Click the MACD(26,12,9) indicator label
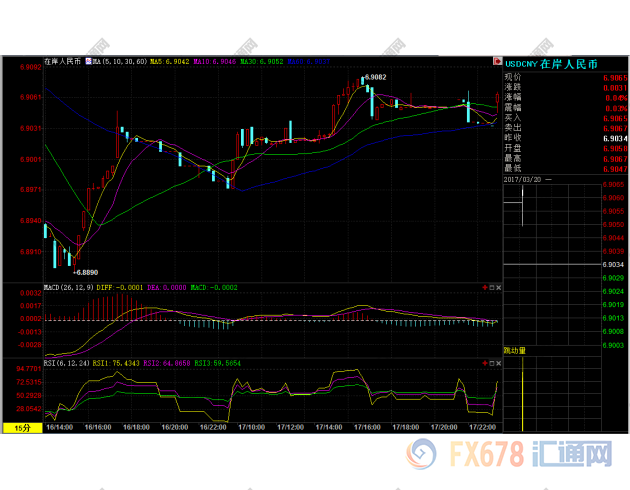The image size is (630, 490). pyautogui.click(x=69, y=288)
